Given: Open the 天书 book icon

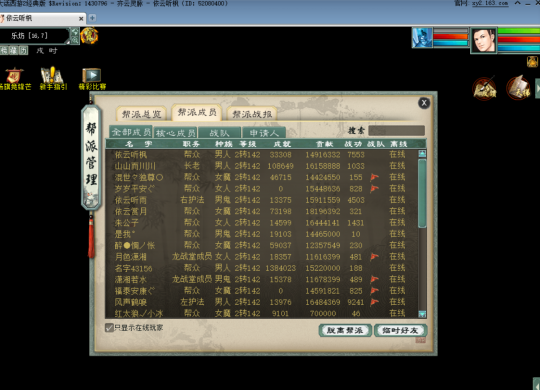Looking at the screenshot, I should (519, 88).
